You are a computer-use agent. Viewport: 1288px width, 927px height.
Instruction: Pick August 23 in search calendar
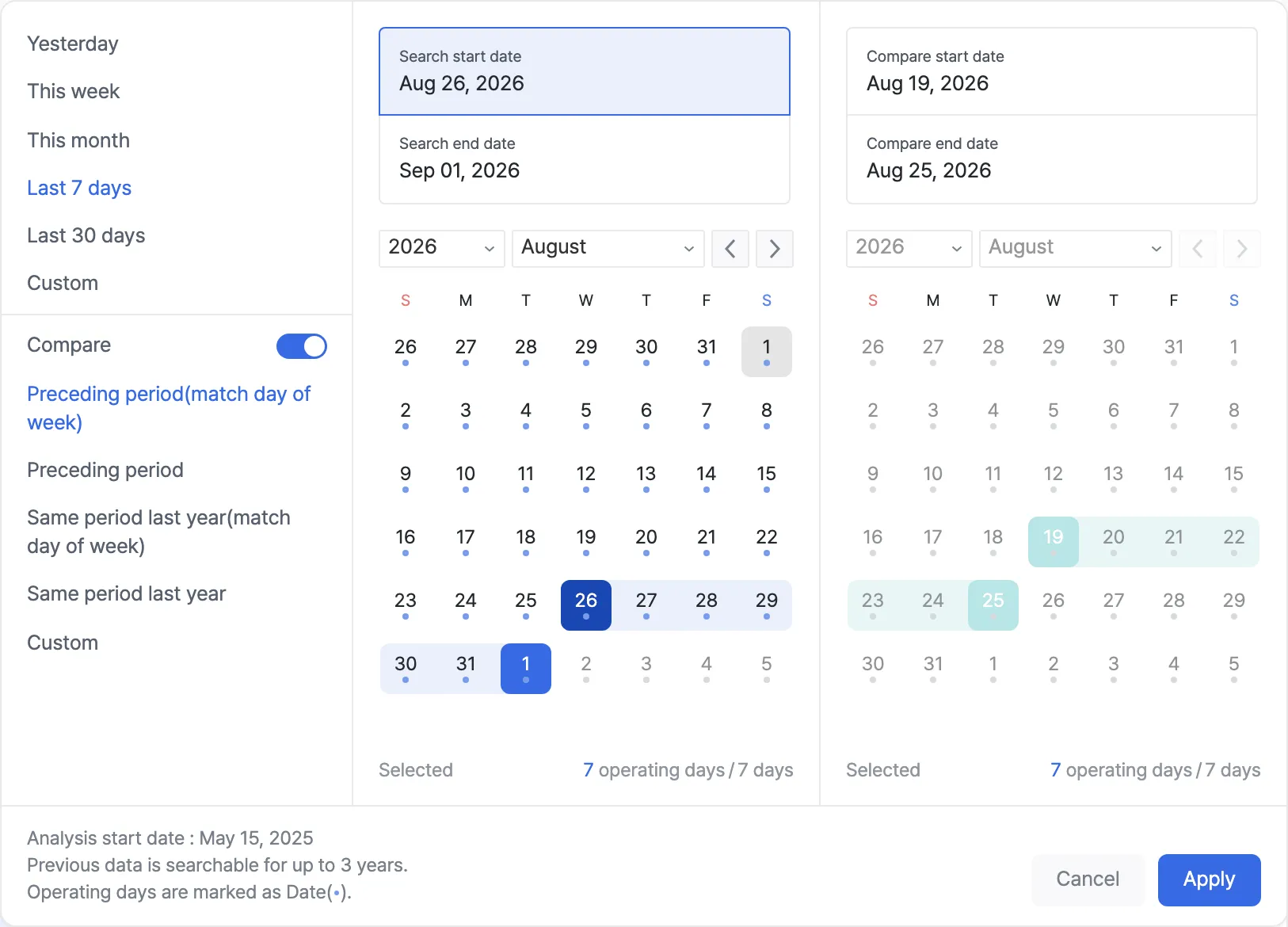coord(406,605)
